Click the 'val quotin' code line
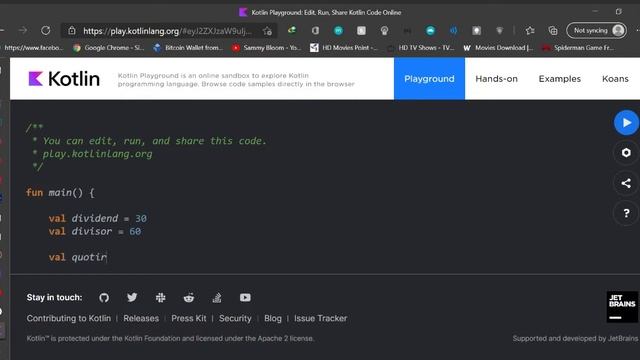This screenshot has height=360, width=640. click(x=78, y=257)
